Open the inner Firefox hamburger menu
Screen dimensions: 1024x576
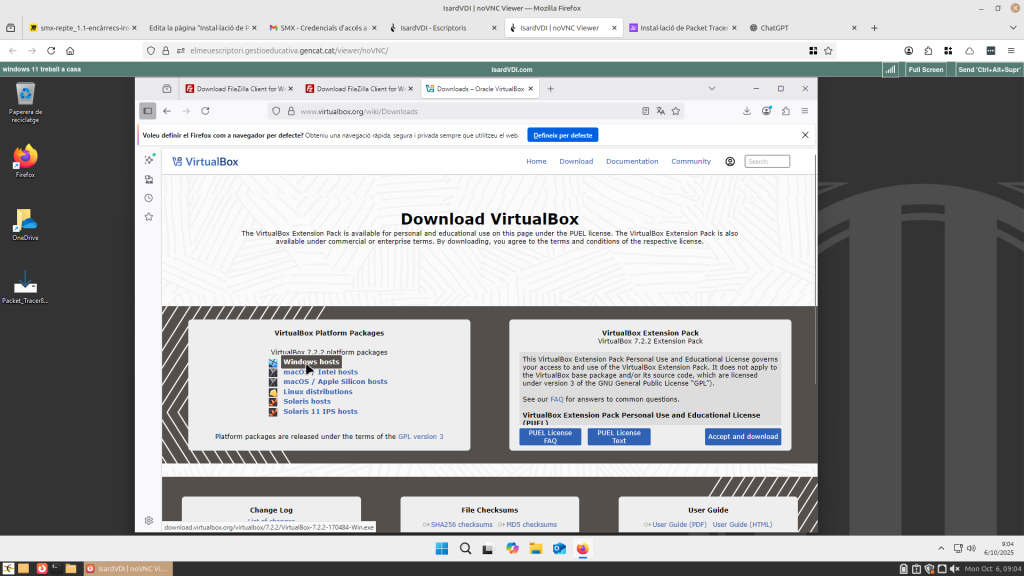coord(805,111)
